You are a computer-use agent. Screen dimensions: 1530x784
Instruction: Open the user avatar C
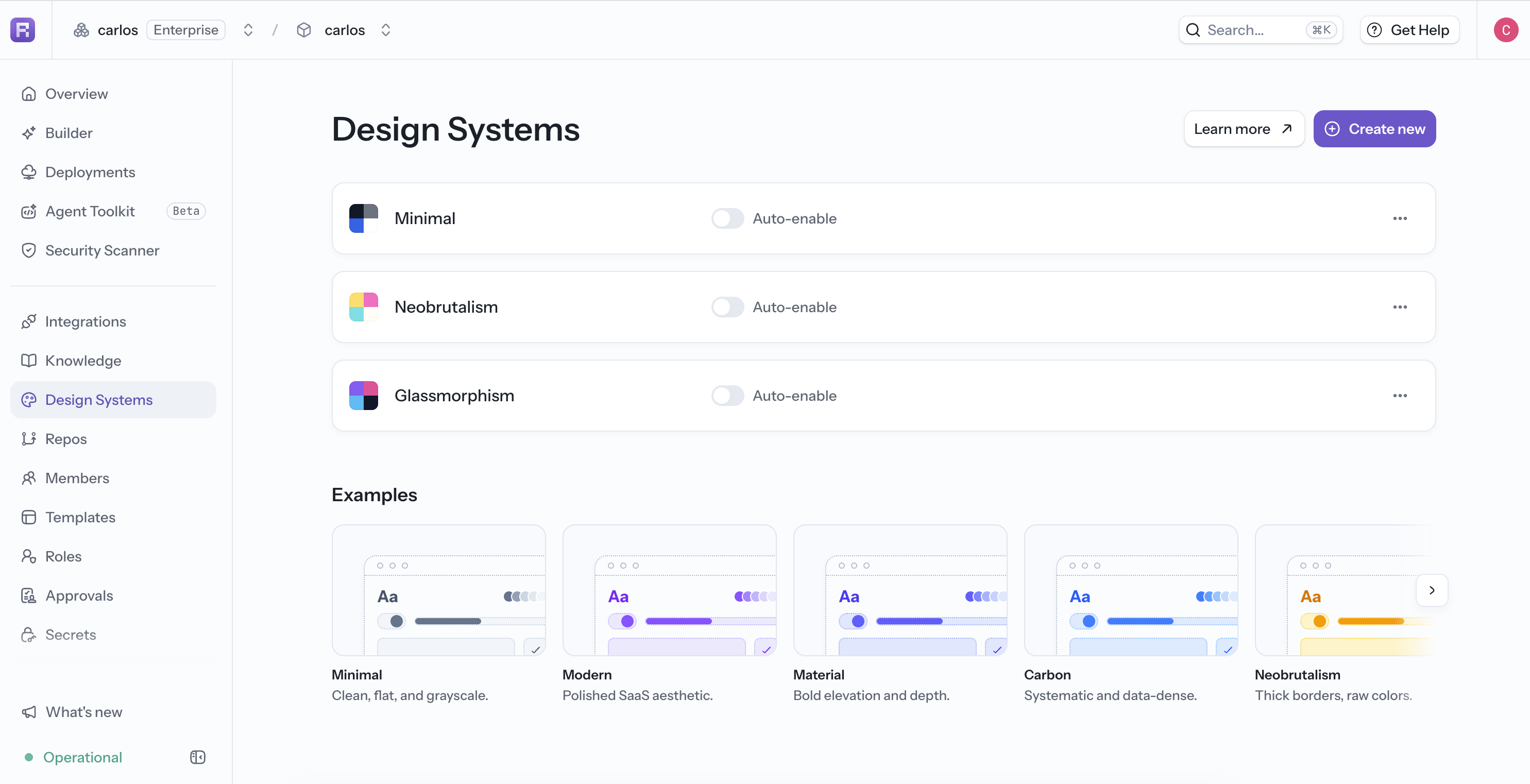pos(1506,30)
